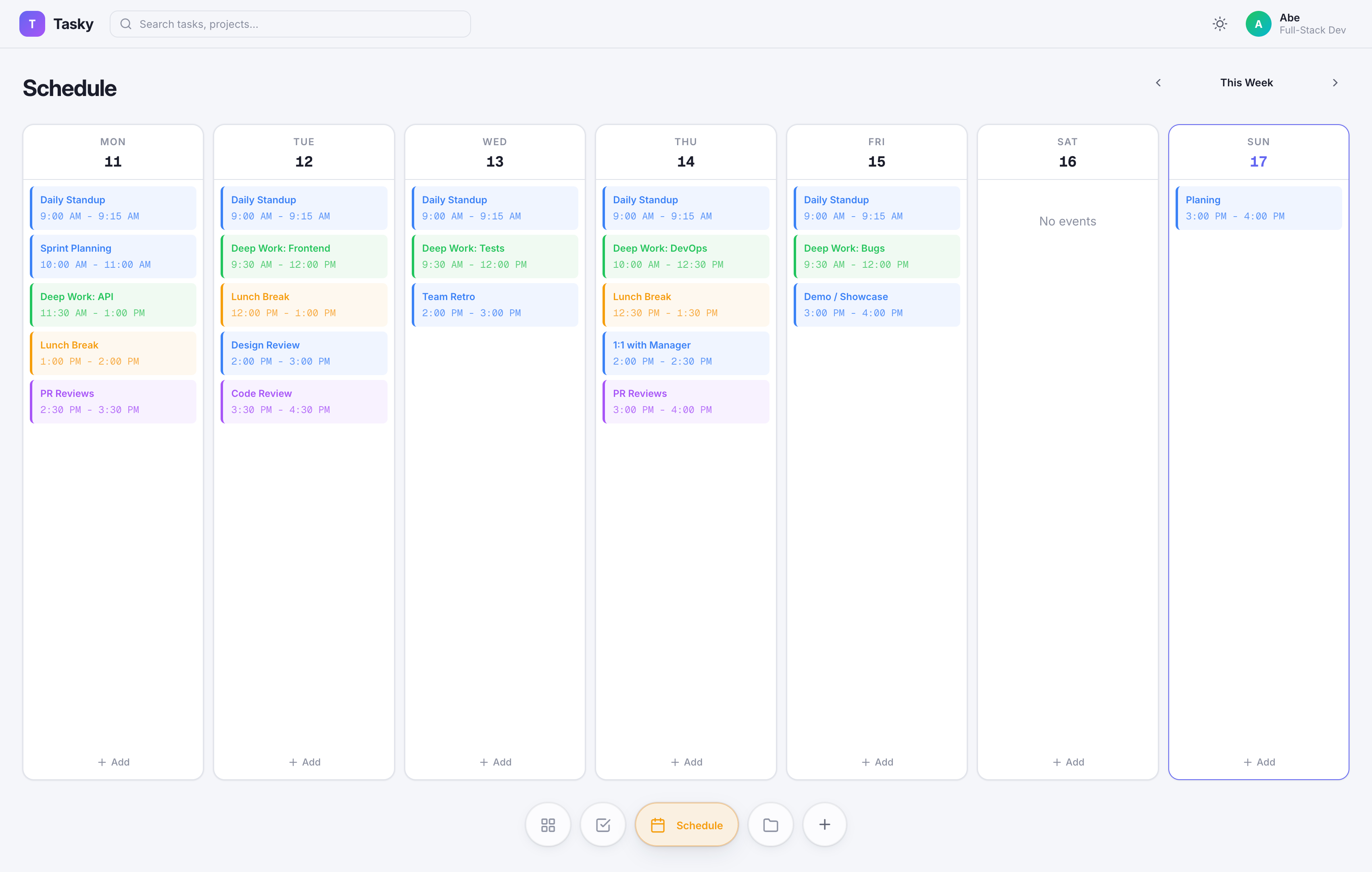Open the Team Retro event
This screenshot has width=1372, height=872.
point(495,305)
